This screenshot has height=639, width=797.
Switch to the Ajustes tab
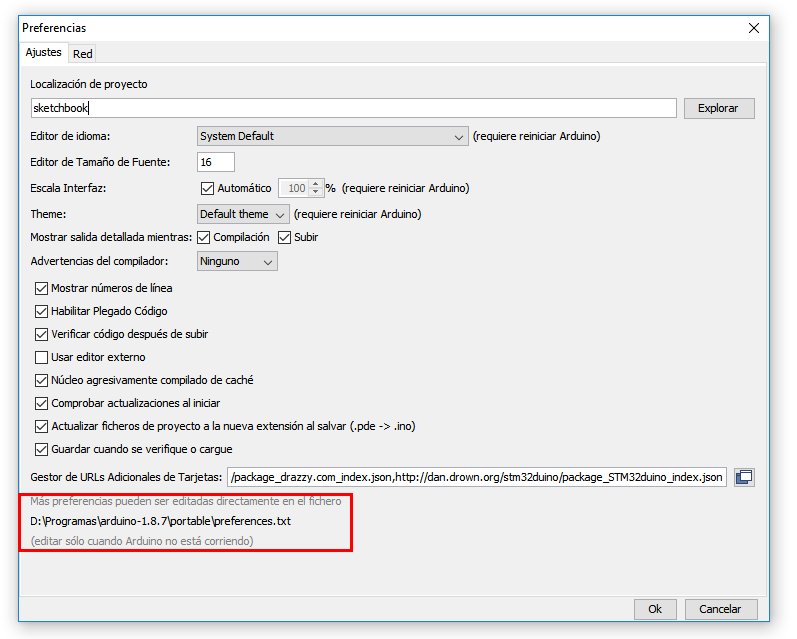tap(44, 52)
